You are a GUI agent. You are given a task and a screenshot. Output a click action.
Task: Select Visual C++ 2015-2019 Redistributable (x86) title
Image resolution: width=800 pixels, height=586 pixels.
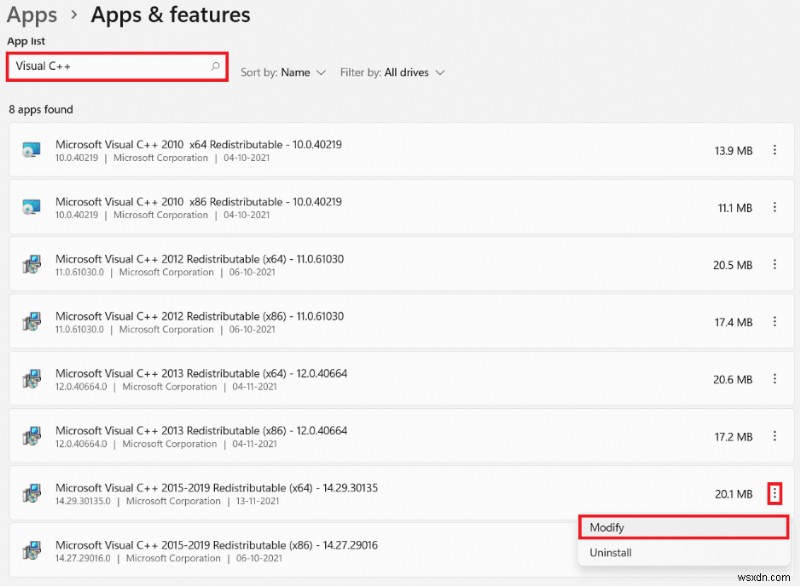point(216,545)
